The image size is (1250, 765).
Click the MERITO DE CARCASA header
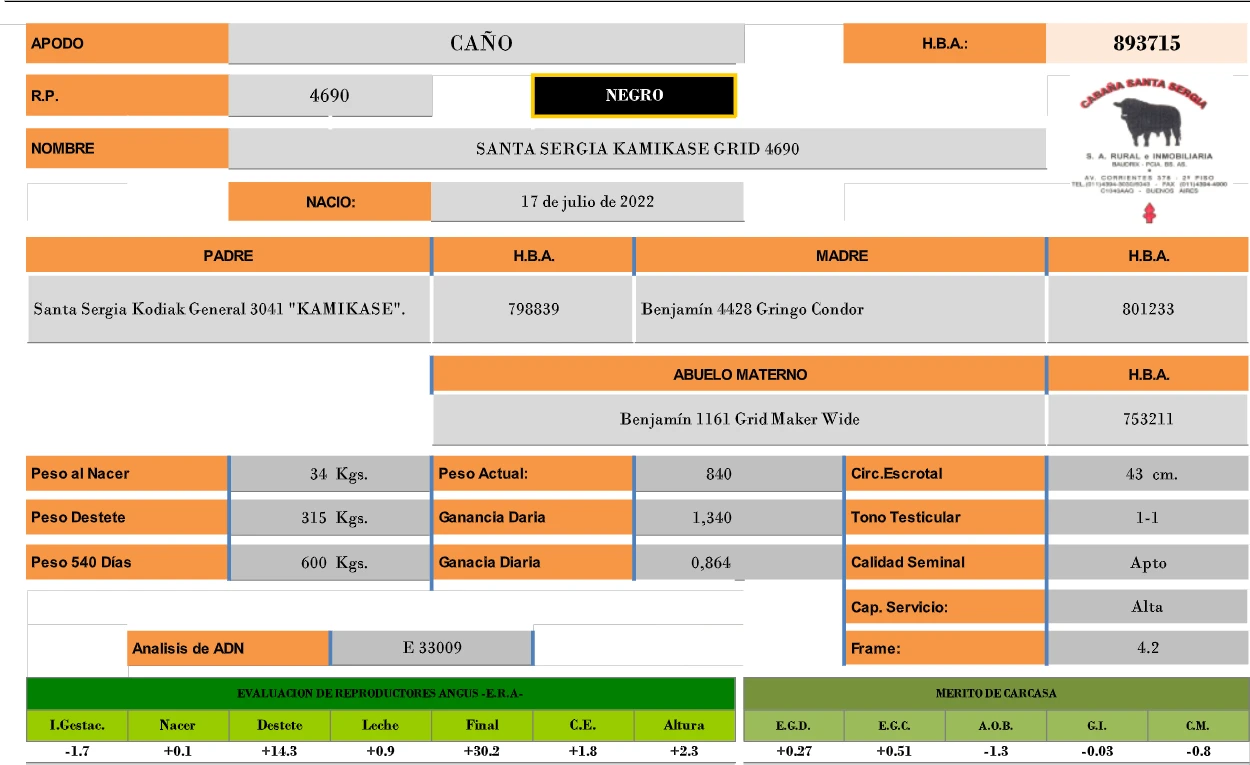click(x=996, y=693)
